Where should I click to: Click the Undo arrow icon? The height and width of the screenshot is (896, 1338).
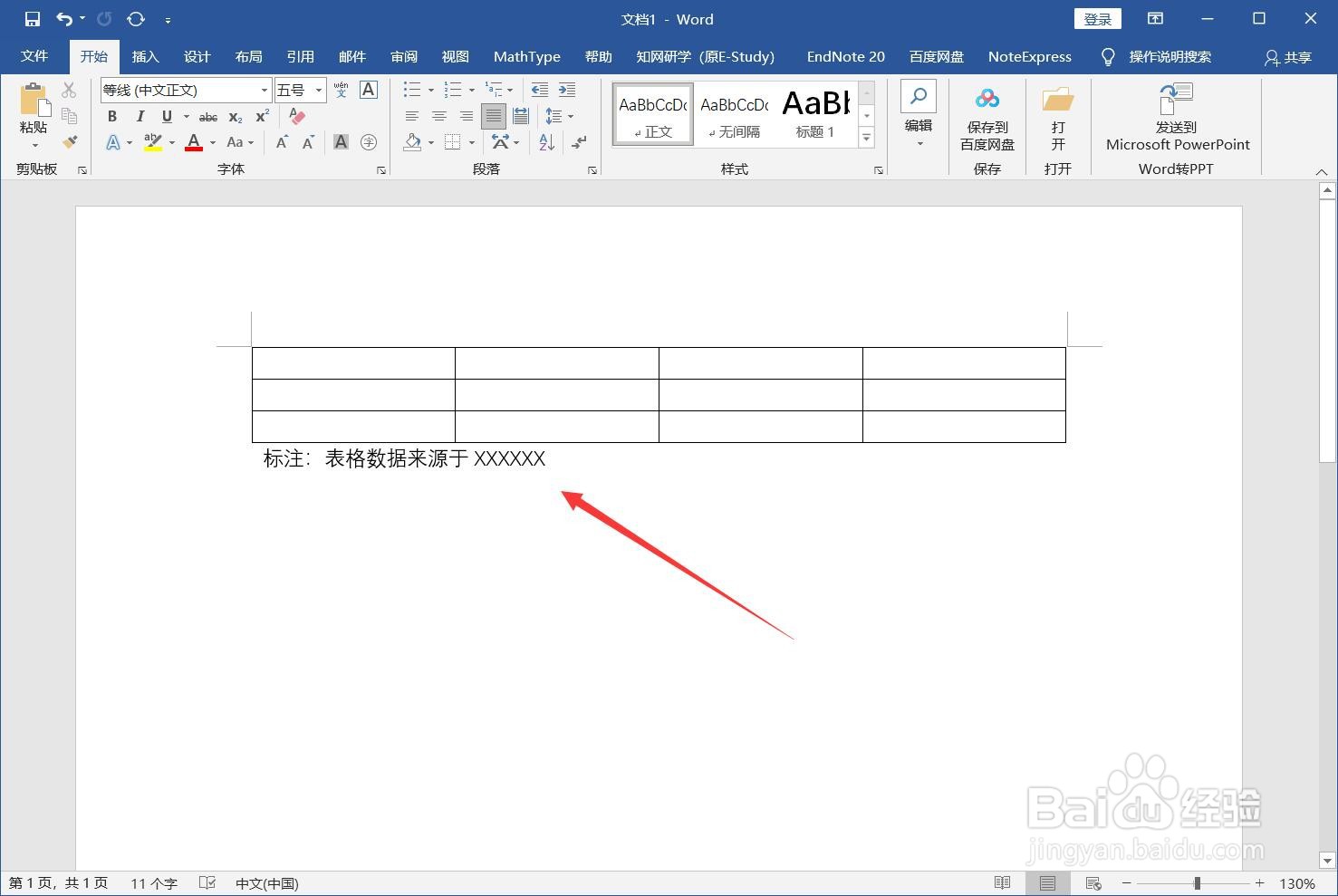pos(64,19)
